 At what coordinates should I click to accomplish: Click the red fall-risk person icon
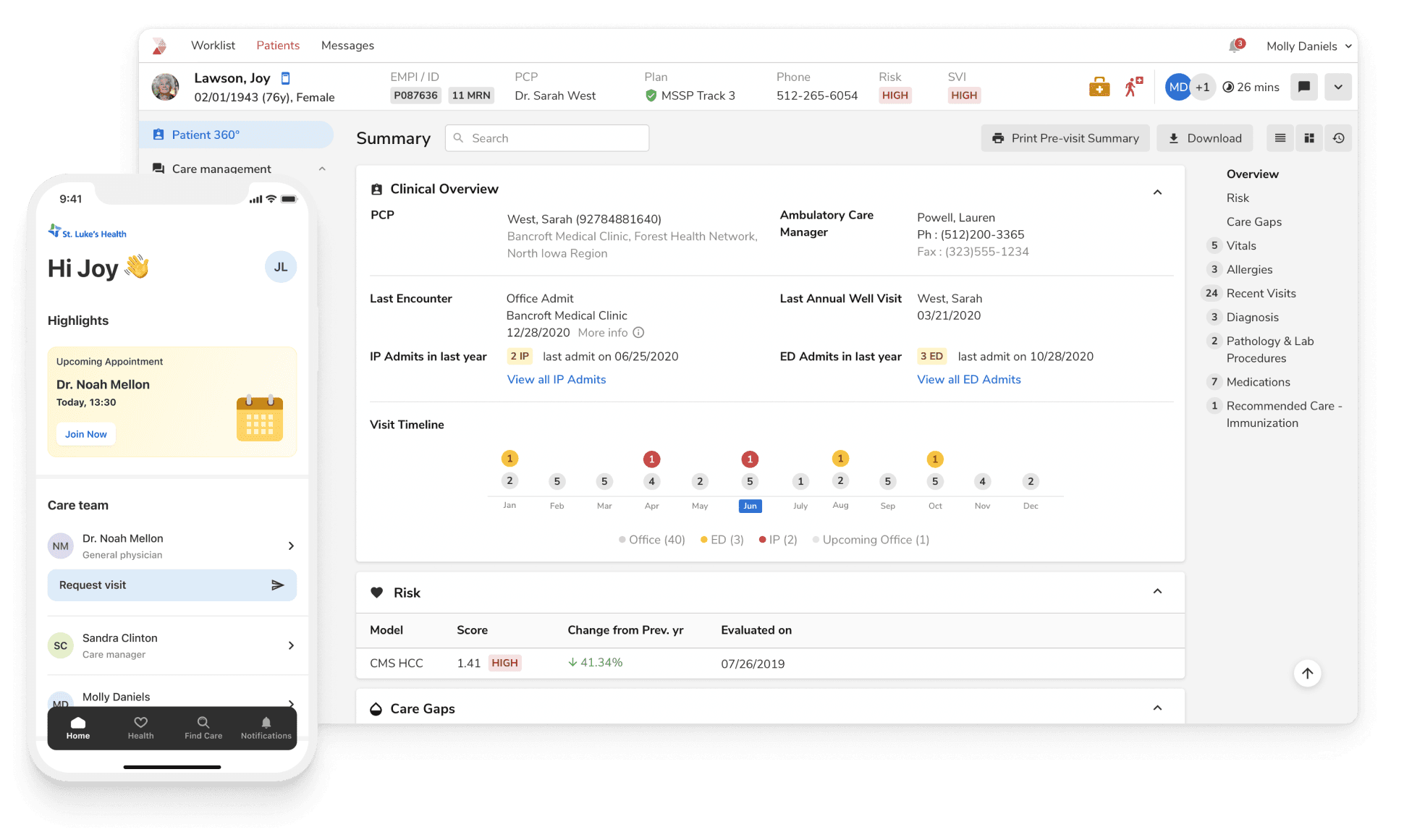[1133, 87]
